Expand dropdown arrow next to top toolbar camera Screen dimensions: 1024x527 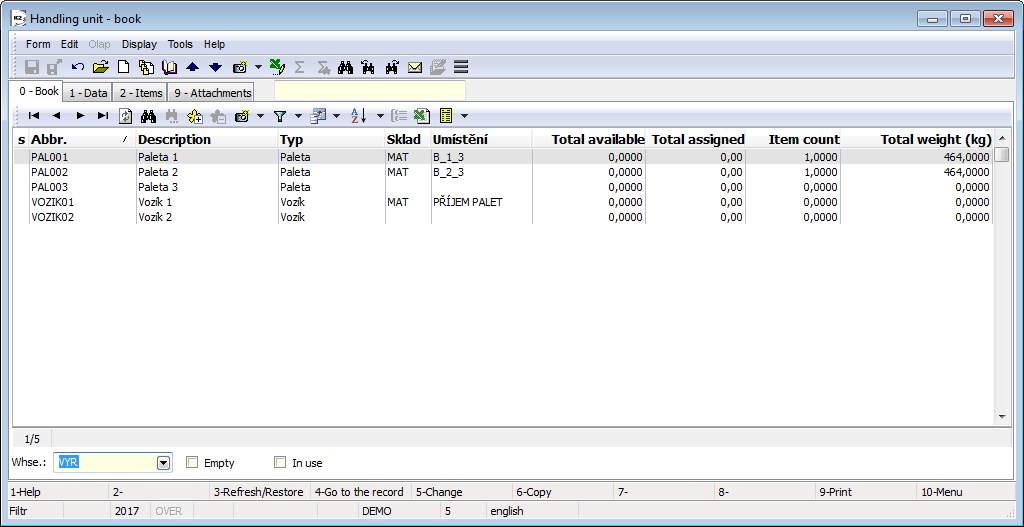pyautogui.click(x=259, y=67)
